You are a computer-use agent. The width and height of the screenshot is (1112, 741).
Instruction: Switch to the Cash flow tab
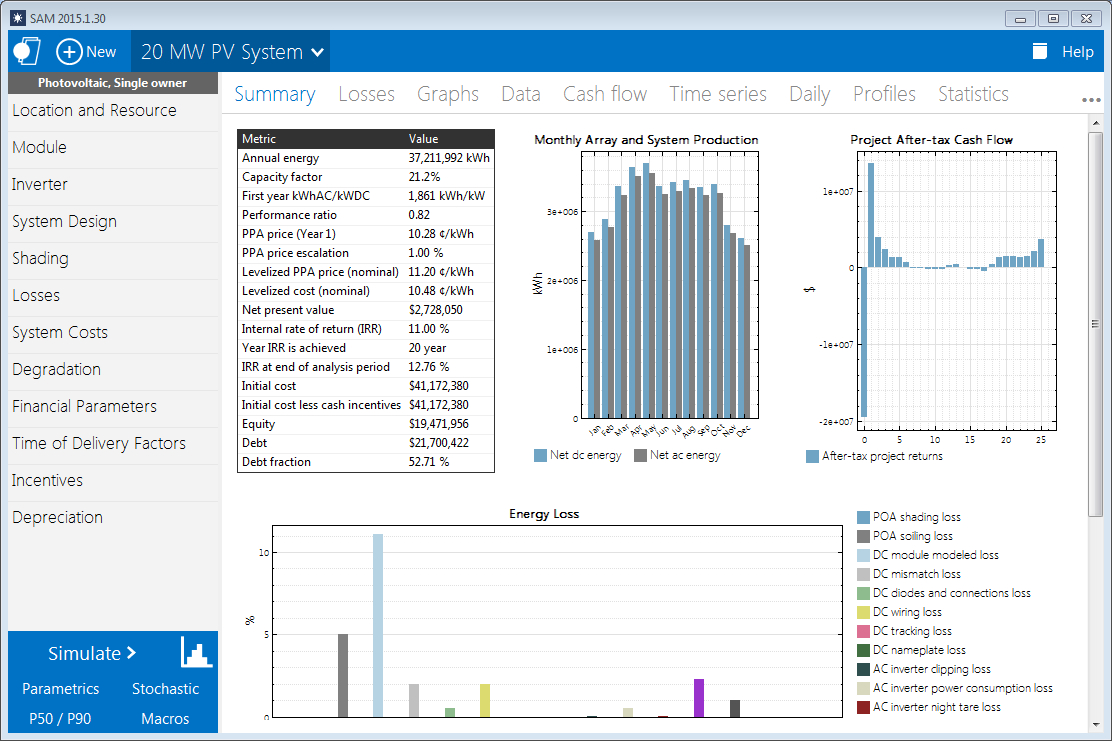[x=605, y=93]
